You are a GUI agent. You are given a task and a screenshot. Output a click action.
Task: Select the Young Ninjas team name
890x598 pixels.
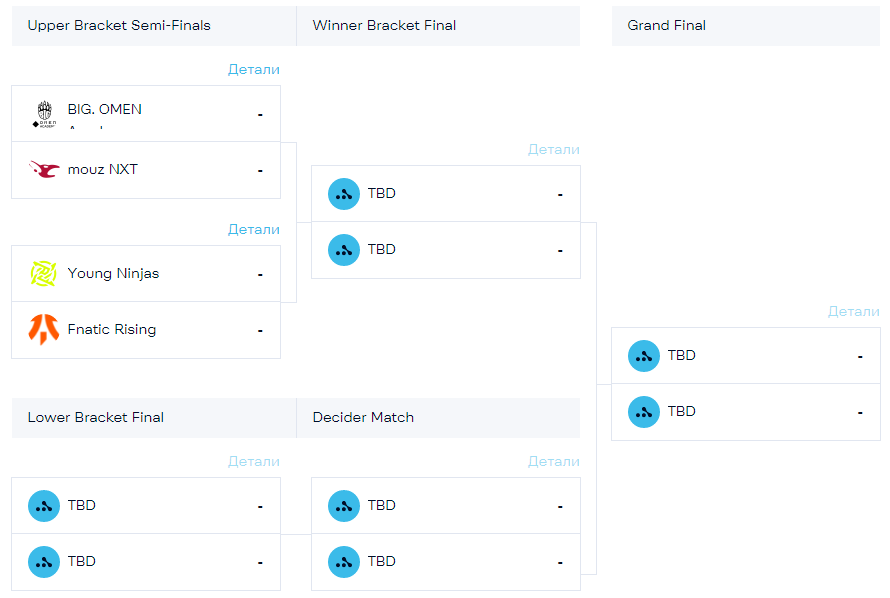113,273
